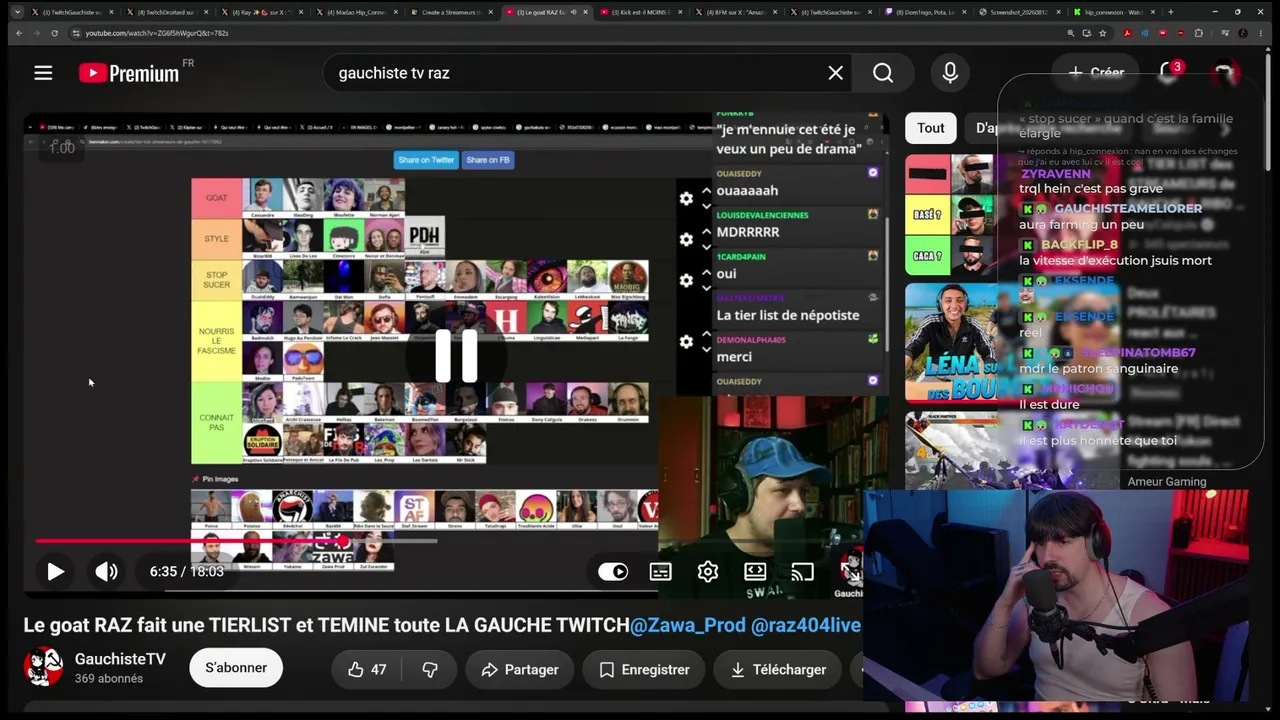Image resolution: width=1280 pixels, height=720 pixels.
Task: Open the browser tab search dropdown
Action: pos(17,12)
